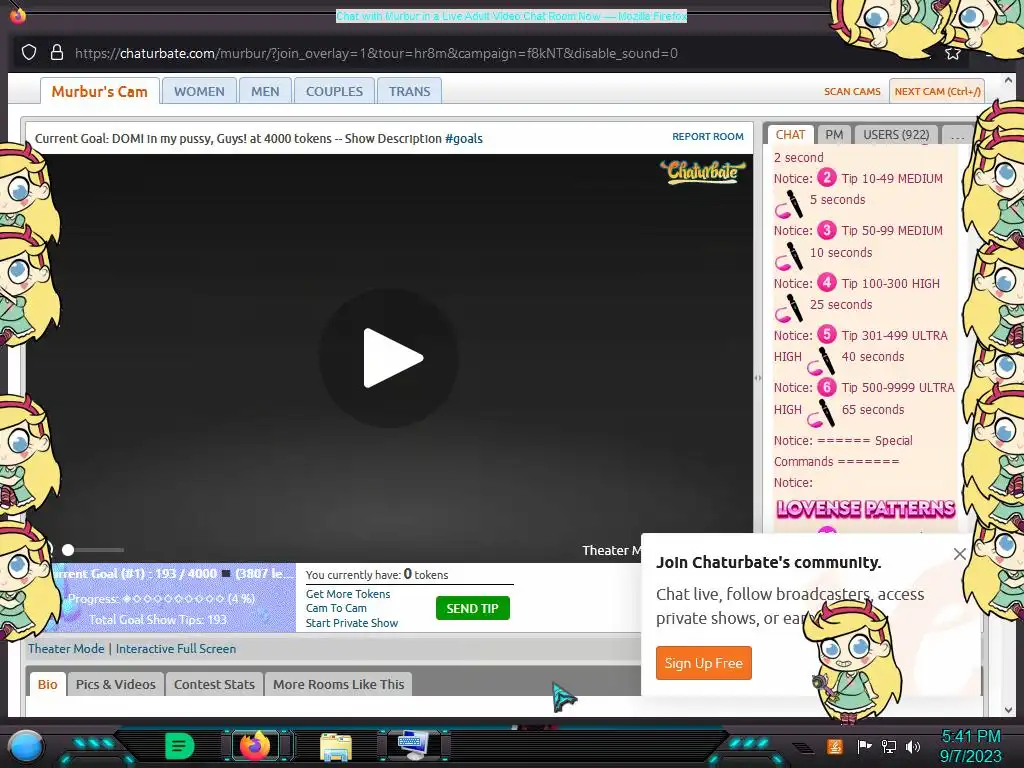Click the pink number 5 notice badge
1024x768 pixels.
[827, 334]
